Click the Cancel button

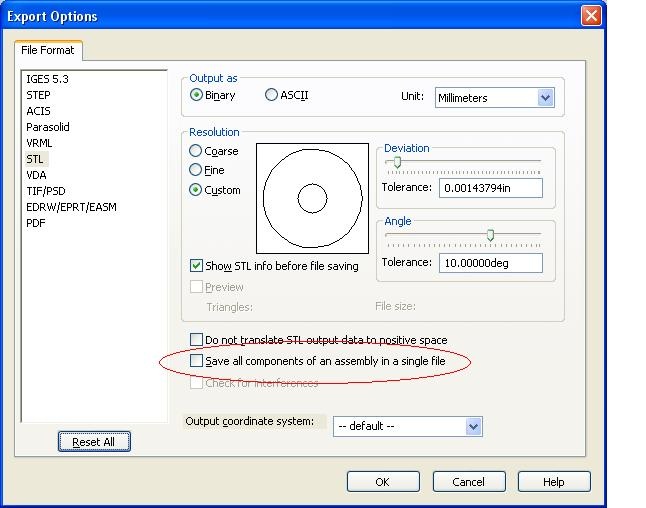tap(469, 482)
